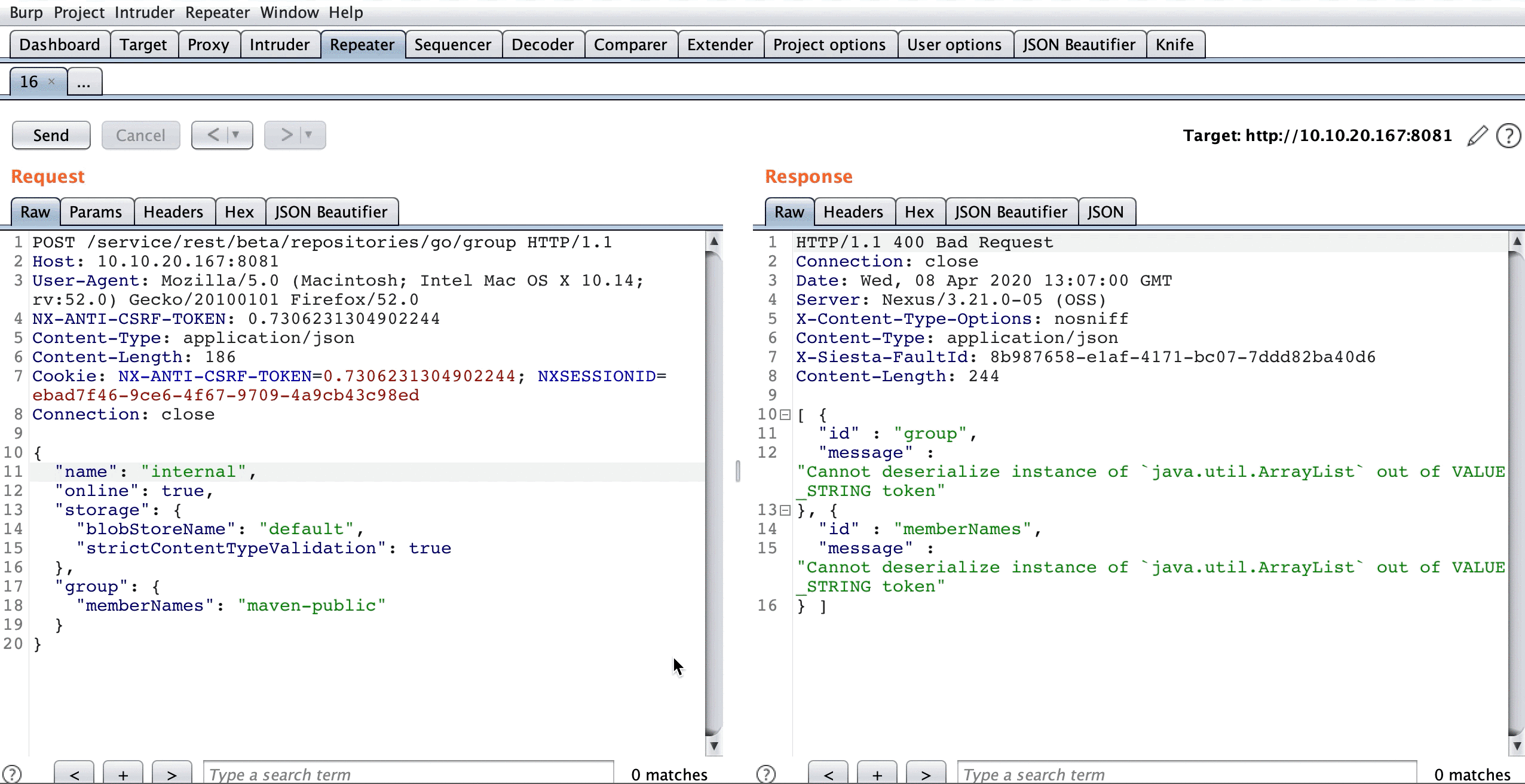Select the Request Raw tab
The width and height of the screenshot is (1525, 784).
coord(35,212)
